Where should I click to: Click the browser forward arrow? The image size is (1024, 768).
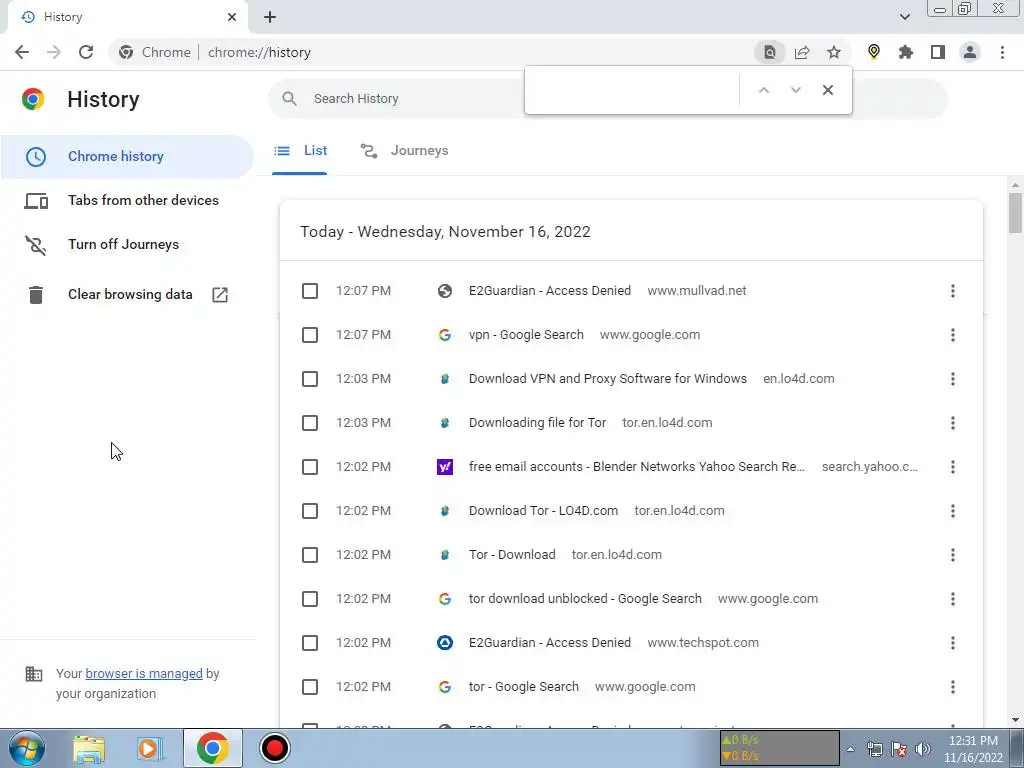(x=54, y=52)
